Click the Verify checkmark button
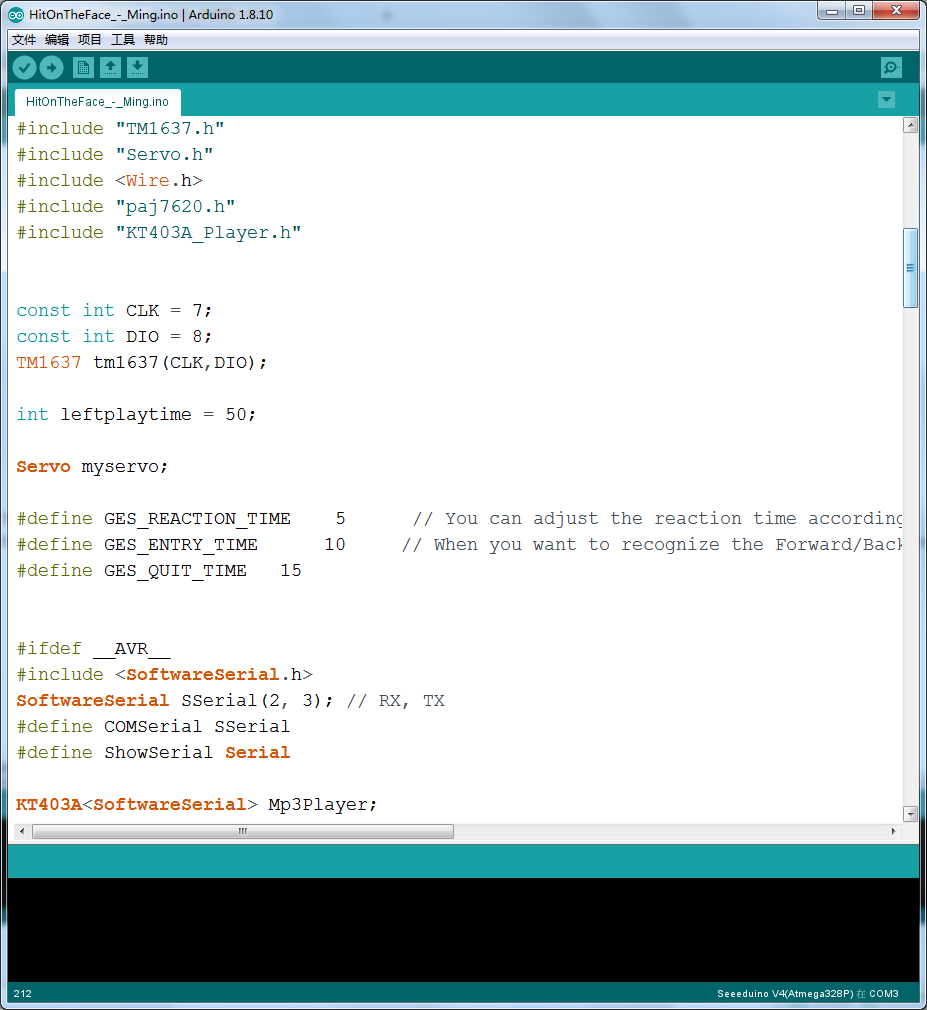This screenshot has height=1010, width=927. tap(24, 68)
